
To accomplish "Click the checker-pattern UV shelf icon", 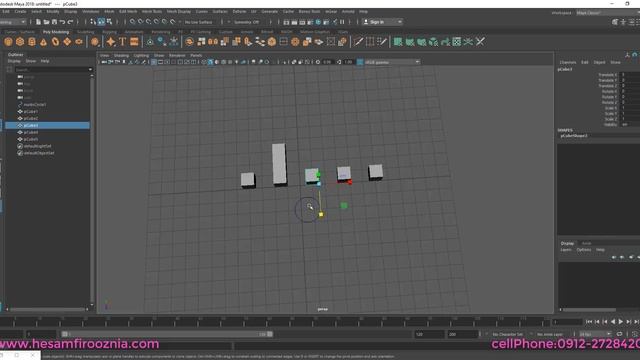I will 457,42.
